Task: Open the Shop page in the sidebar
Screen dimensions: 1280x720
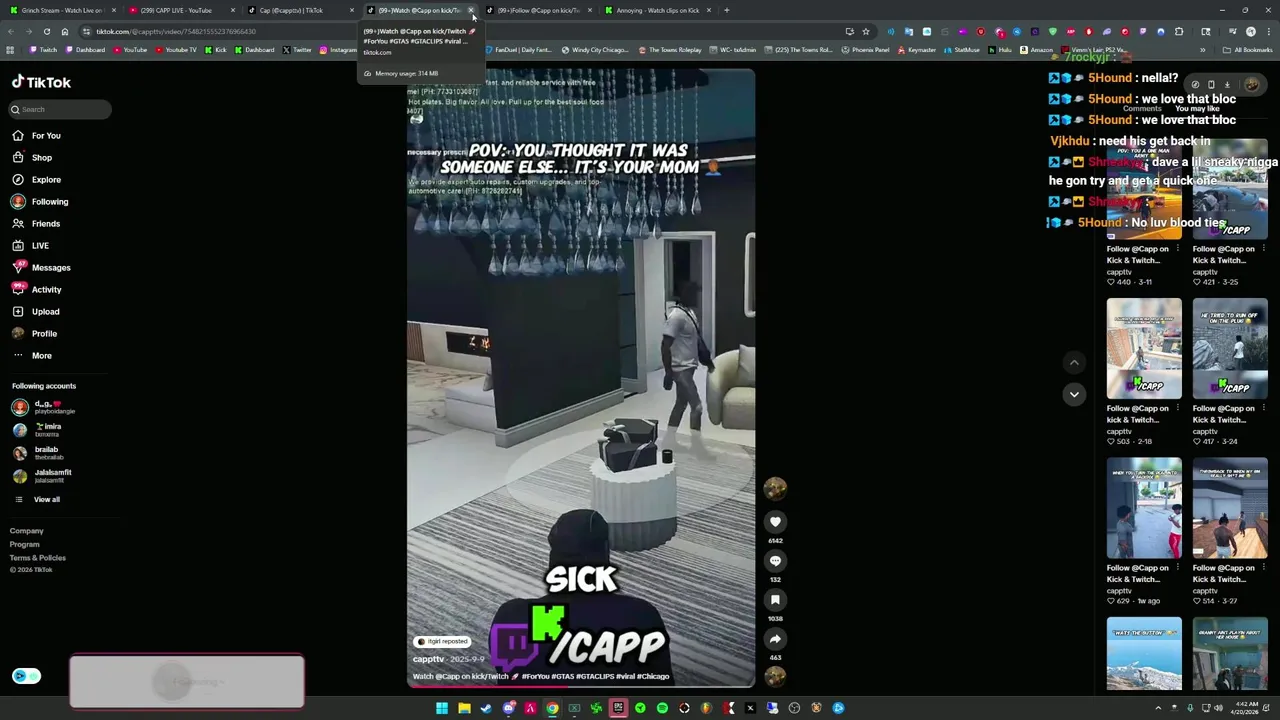Action: click(32, 158)
